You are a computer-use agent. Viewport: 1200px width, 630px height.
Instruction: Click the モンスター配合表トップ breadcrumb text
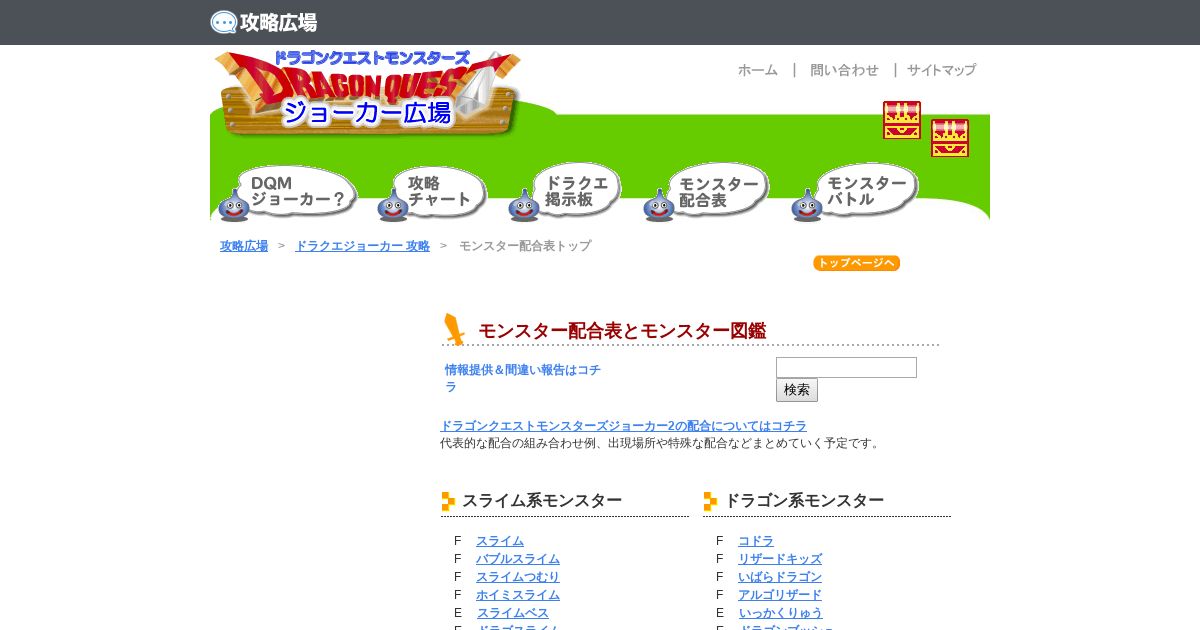pos(525,246)
